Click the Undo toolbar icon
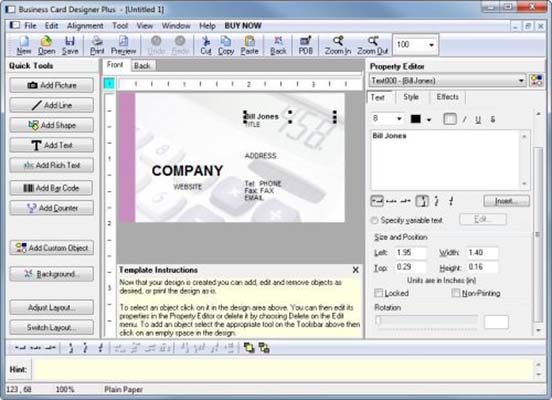Screen dimensions: 552x400 (x=156, y=45)
